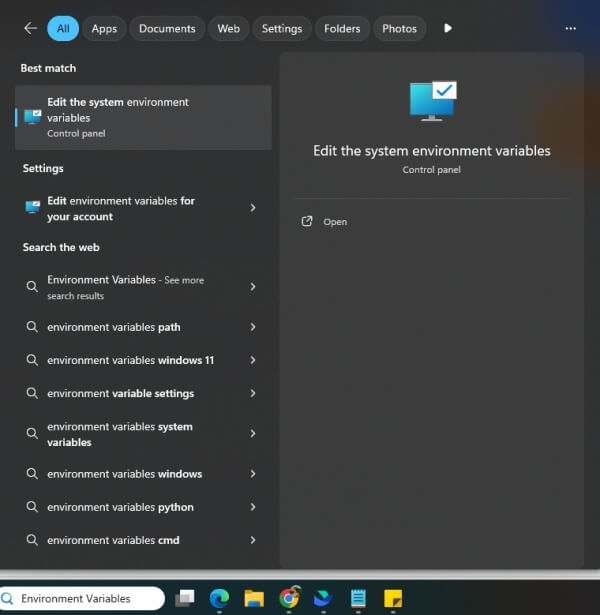Expand environment variables python chevron
Viewport: 600px width, 615px height.
[253, 507]
